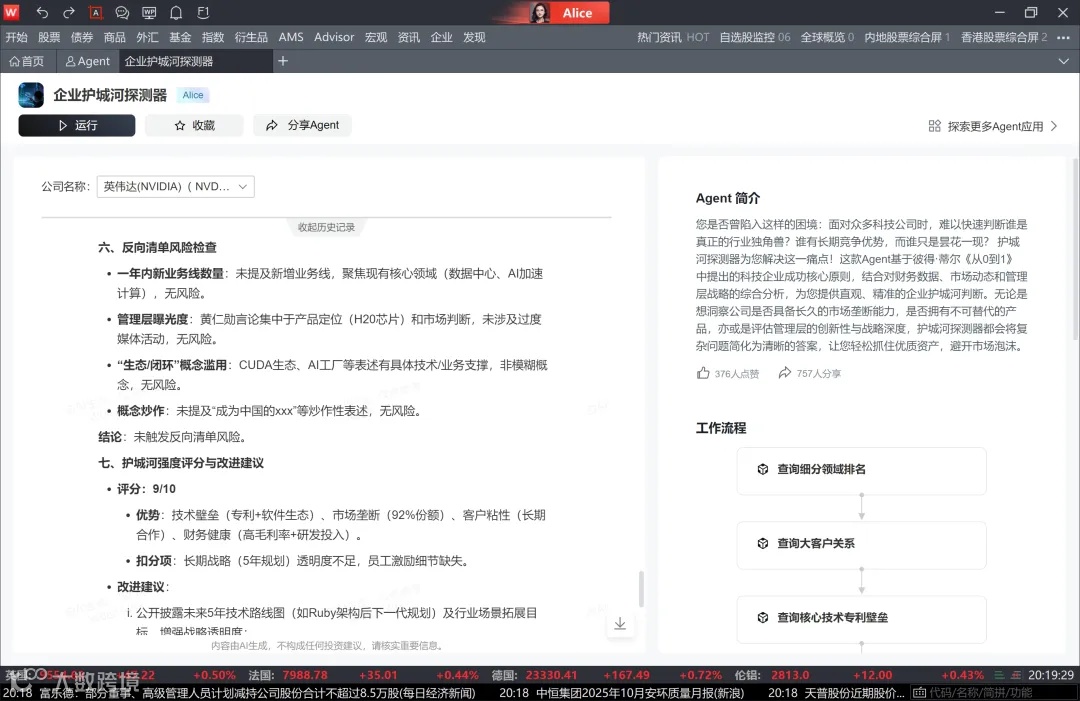
Task: Click the red A quick-launch icon
Action: (96, 13)
